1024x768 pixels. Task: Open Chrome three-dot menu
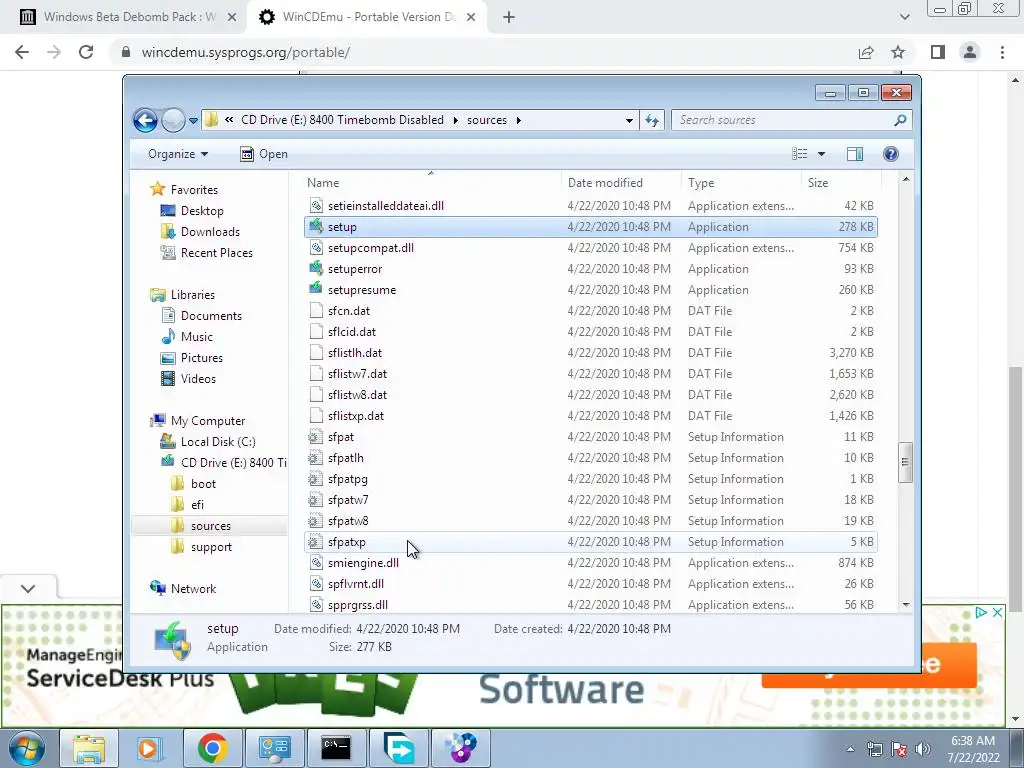(x=1002, y=52)
